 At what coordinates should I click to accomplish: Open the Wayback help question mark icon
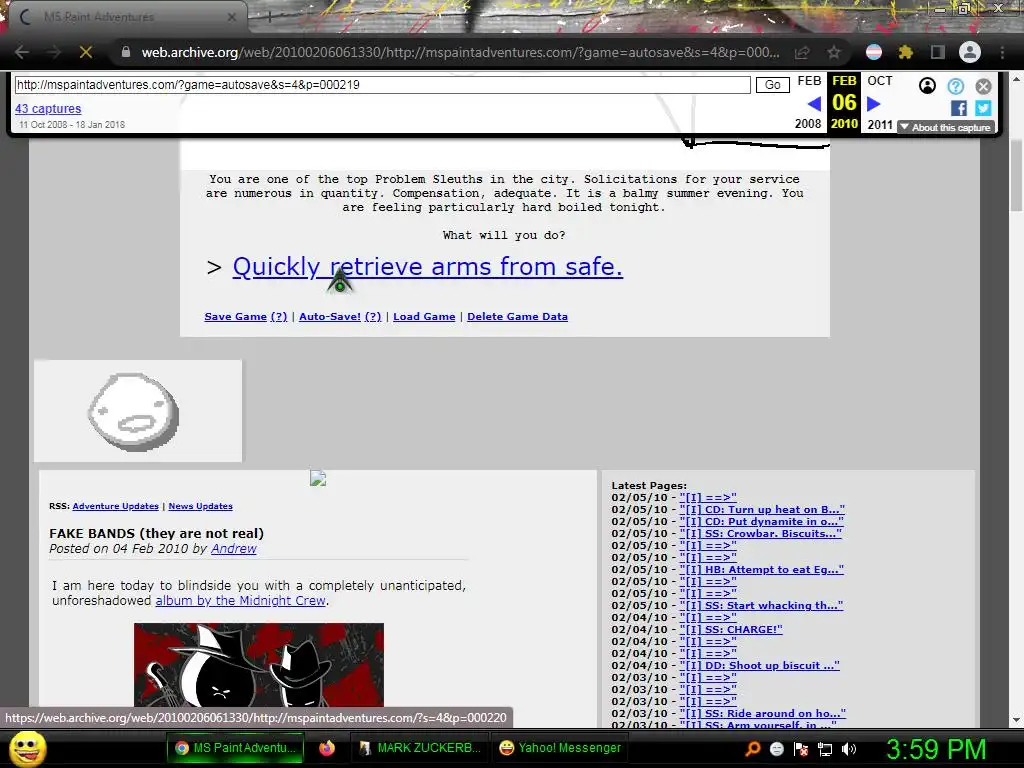click(955, 86)
